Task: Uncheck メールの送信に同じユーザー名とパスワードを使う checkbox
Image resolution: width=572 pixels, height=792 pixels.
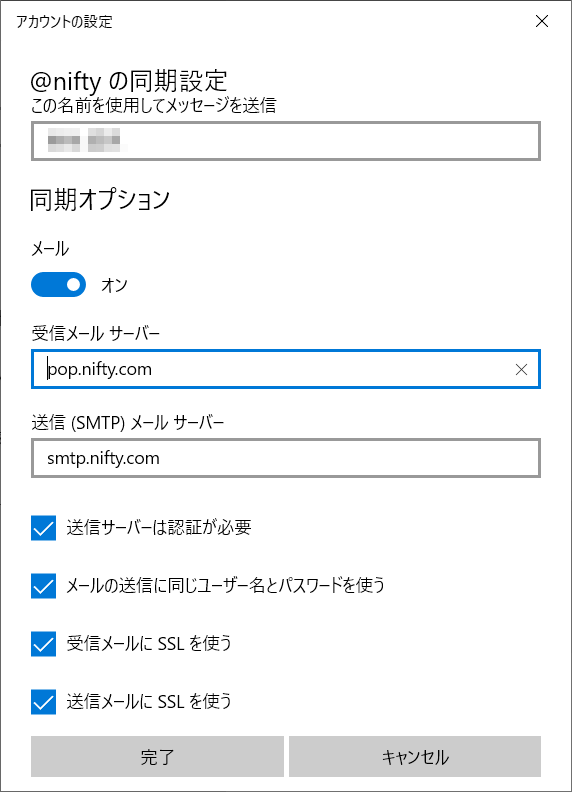Action: tap(43, 586)
